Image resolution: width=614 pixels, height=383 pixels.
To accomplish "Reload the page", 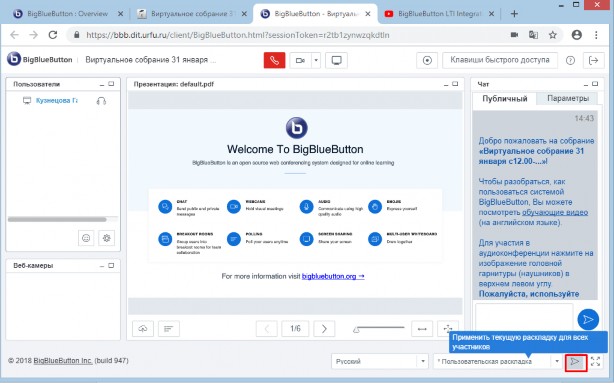I will 53,35.
